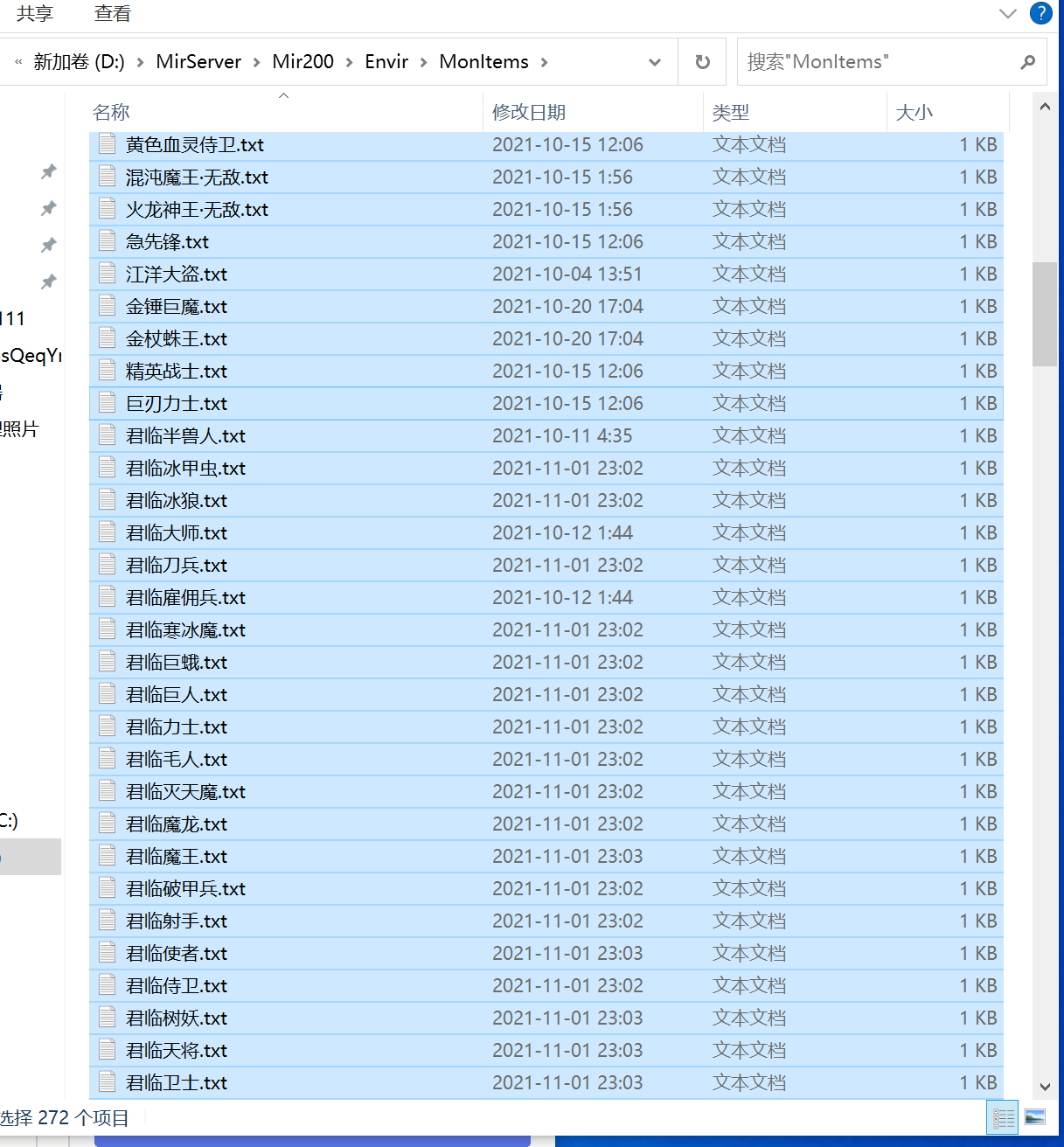Click scrollbar up arrow

point(1045,107)
